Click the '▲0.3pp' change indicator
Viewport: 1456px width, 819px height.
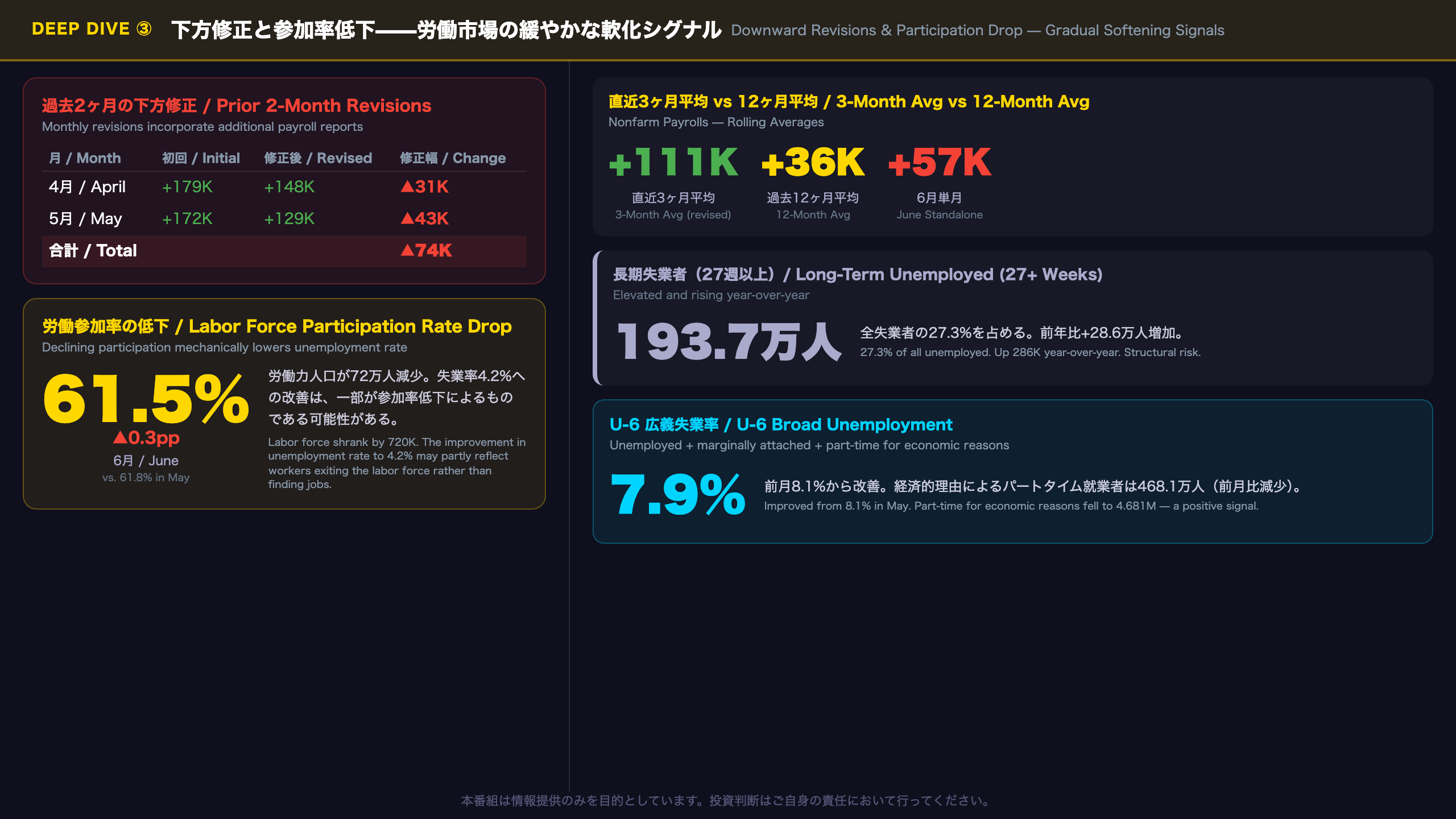pos(146,437)
